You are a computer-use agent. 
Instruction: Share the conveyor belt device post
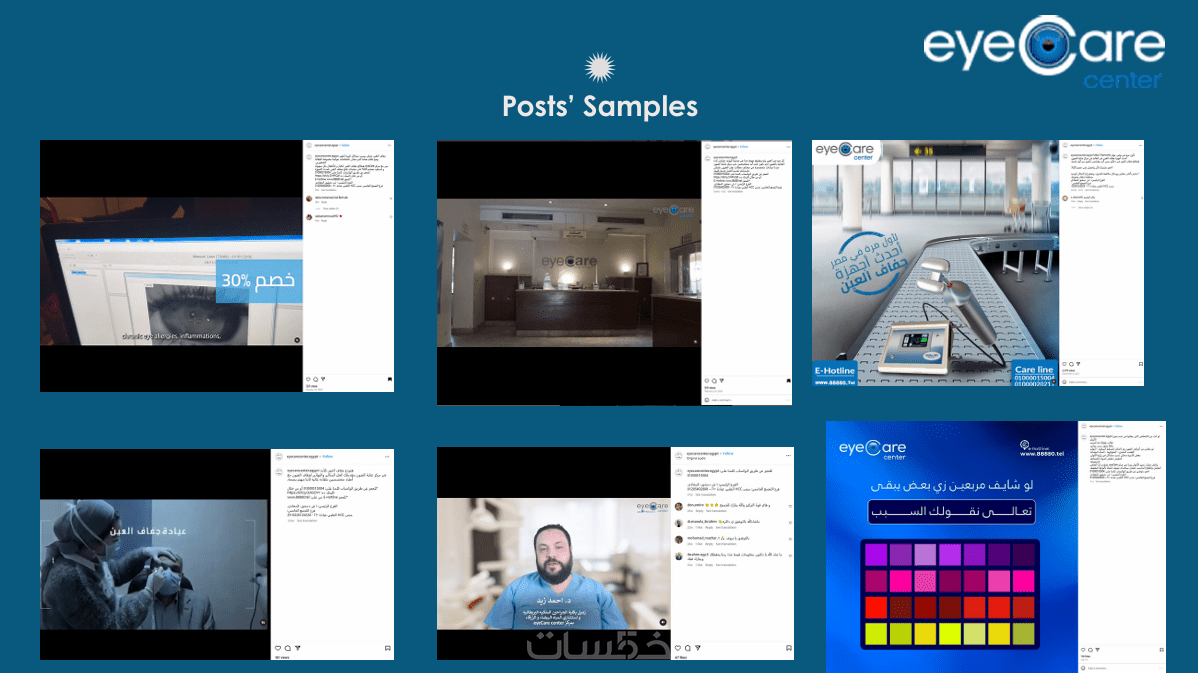[1078, 364]
